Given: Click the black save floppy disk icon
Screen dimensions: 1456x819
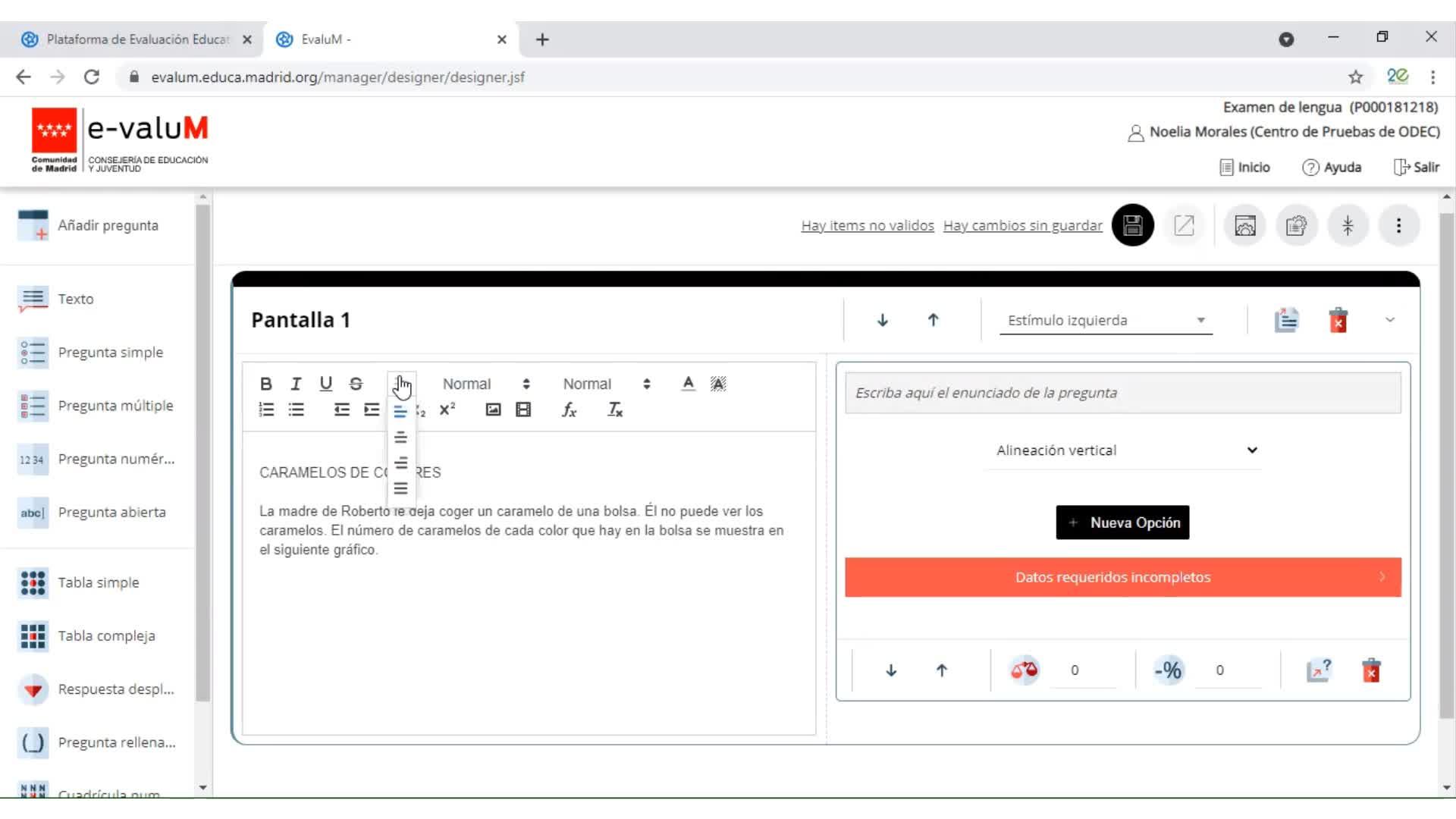Looking at the screenshot, I should point(1132,225).
